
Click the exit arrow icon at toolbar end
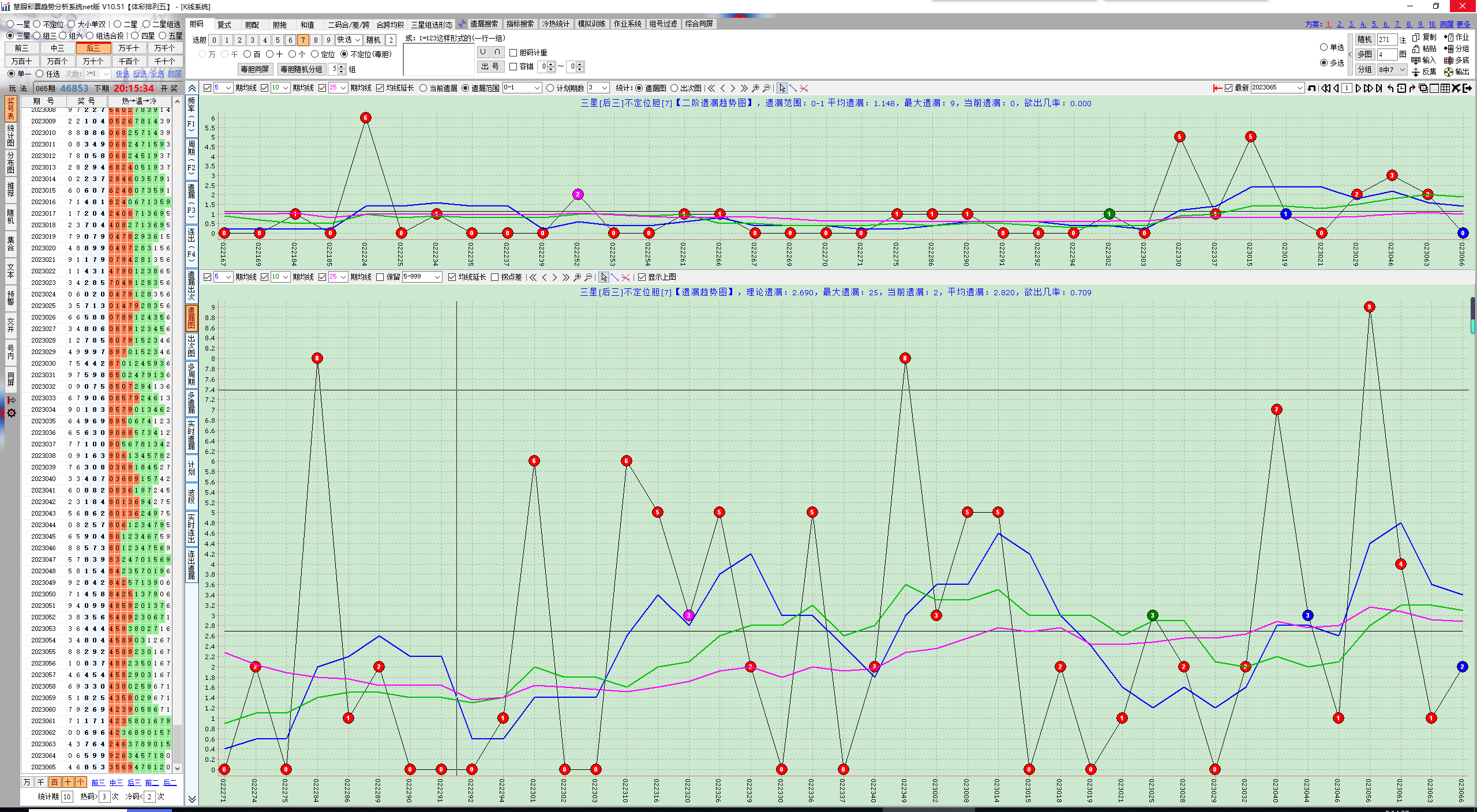[x=1467, y=88]
